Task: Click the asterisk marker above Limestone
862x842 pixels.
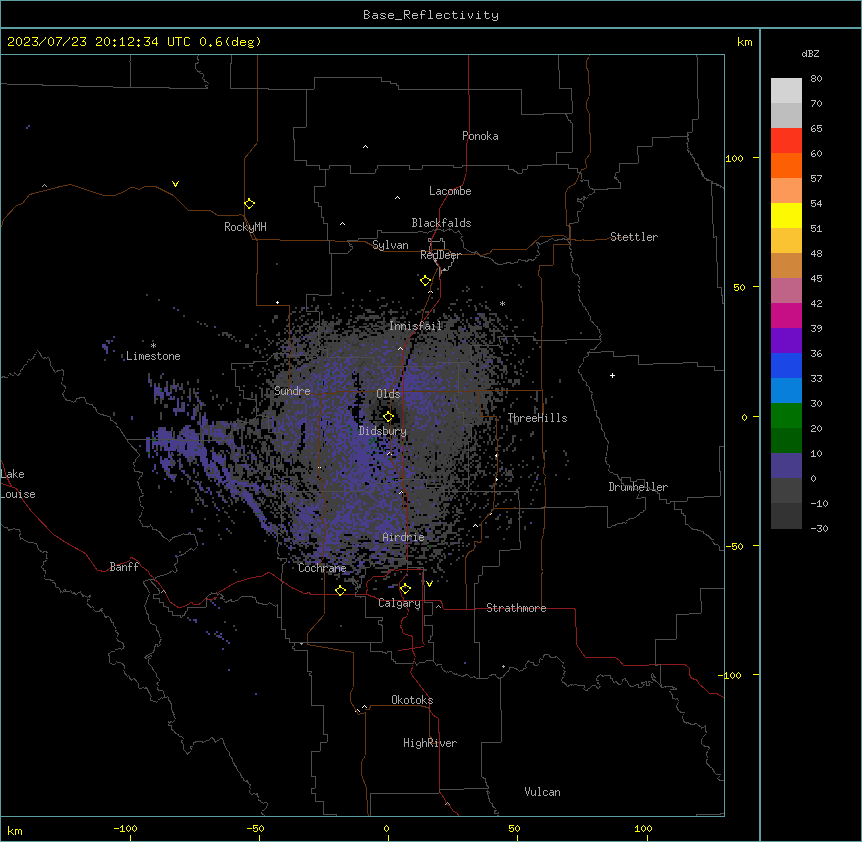Action: click(153, 346)
